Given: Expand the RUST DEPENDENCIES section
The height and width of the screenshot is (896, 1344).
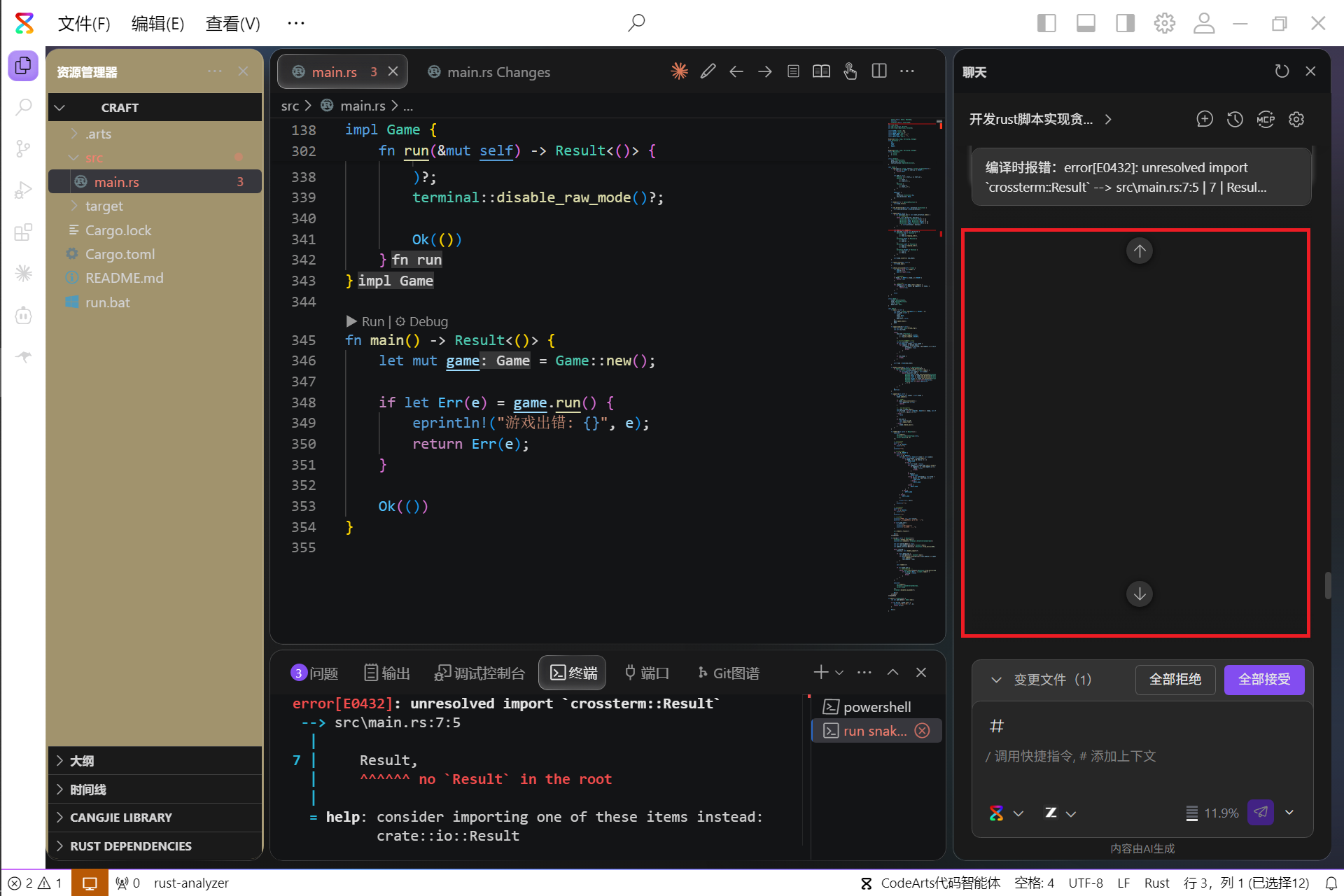Looking at the screenshot, I should point(130,846).
